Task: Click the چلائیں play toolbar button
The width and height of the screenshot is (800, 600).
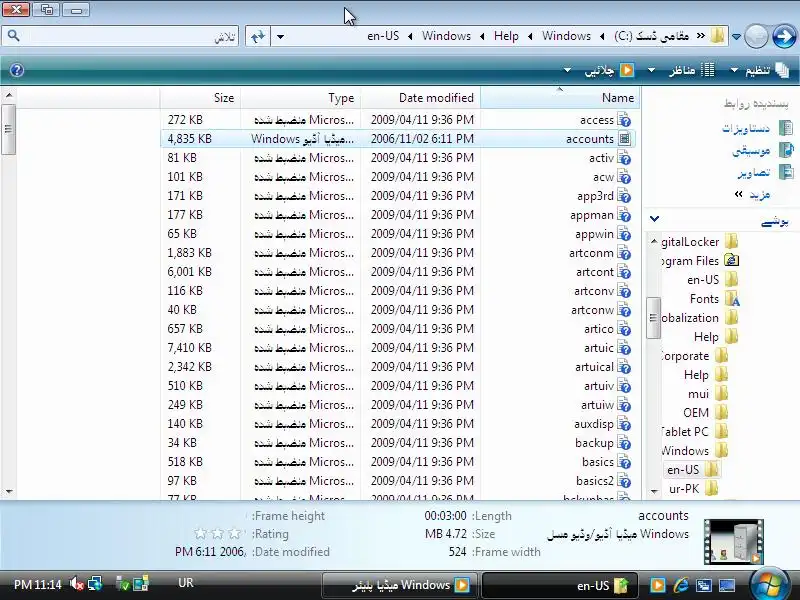Action: pos(609,70)
